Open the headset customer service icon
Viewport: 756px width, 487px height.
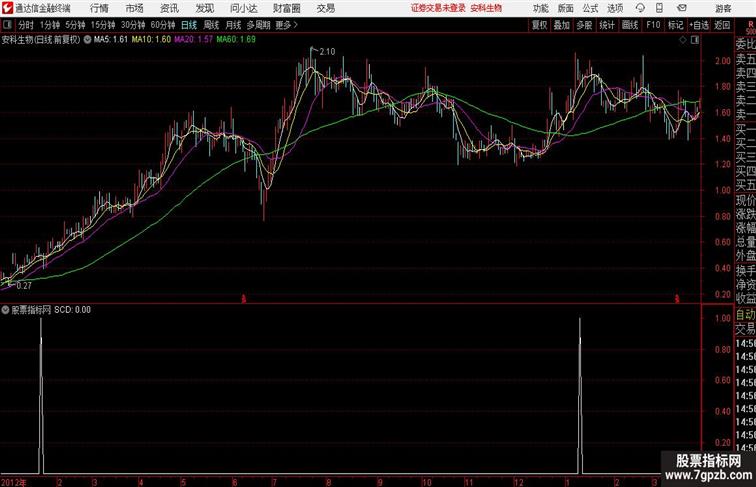pos(640,8)
